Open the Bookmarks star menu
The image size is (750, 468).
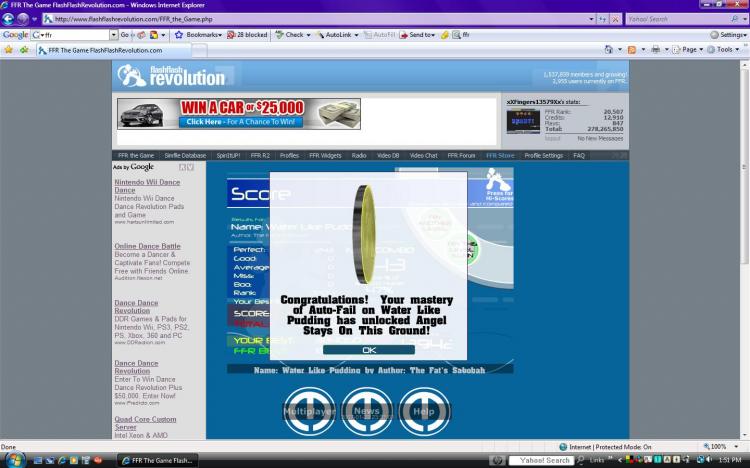pos(198,35)
